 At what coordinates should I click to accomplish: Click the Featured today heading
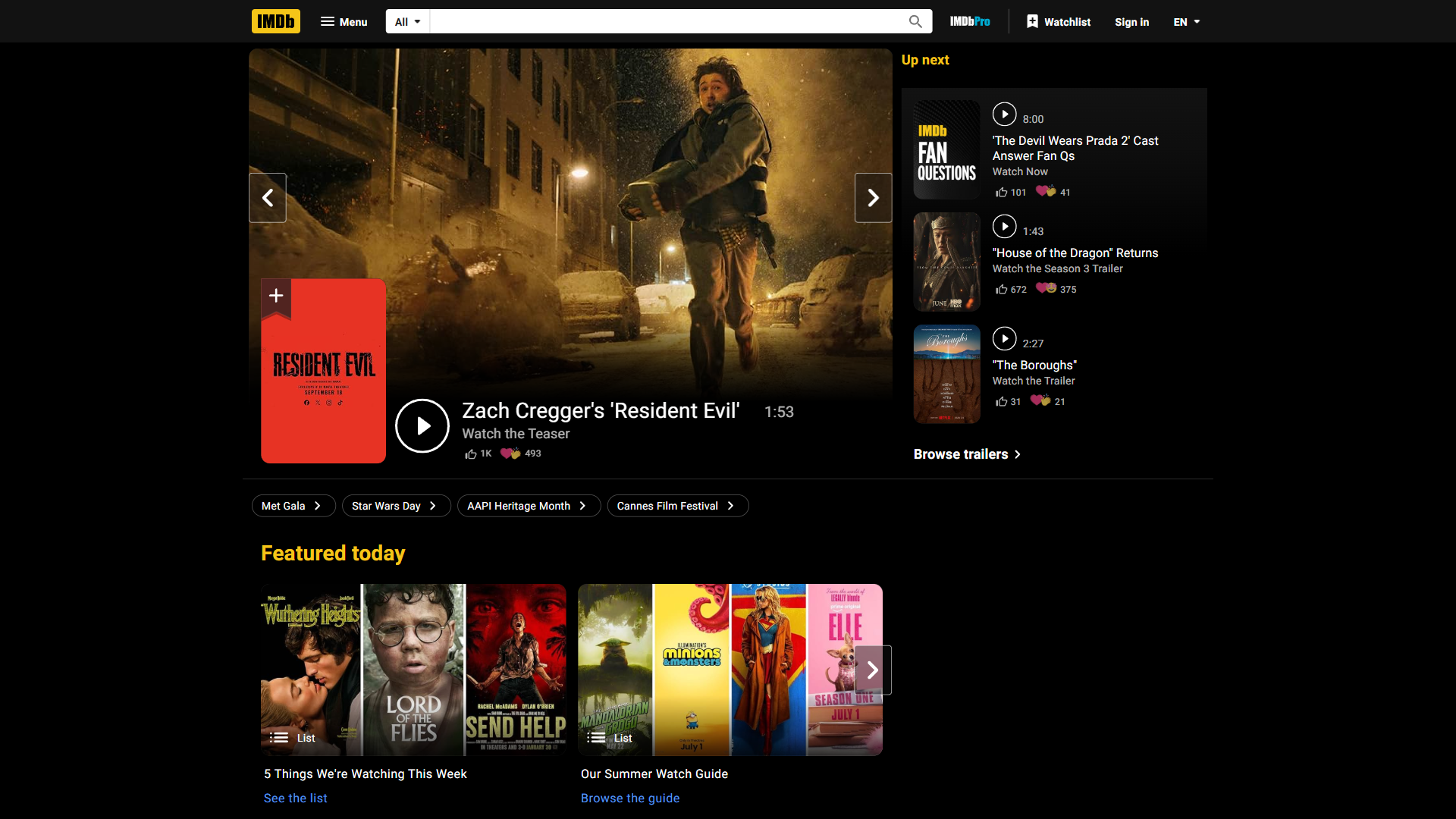[333, 554]
